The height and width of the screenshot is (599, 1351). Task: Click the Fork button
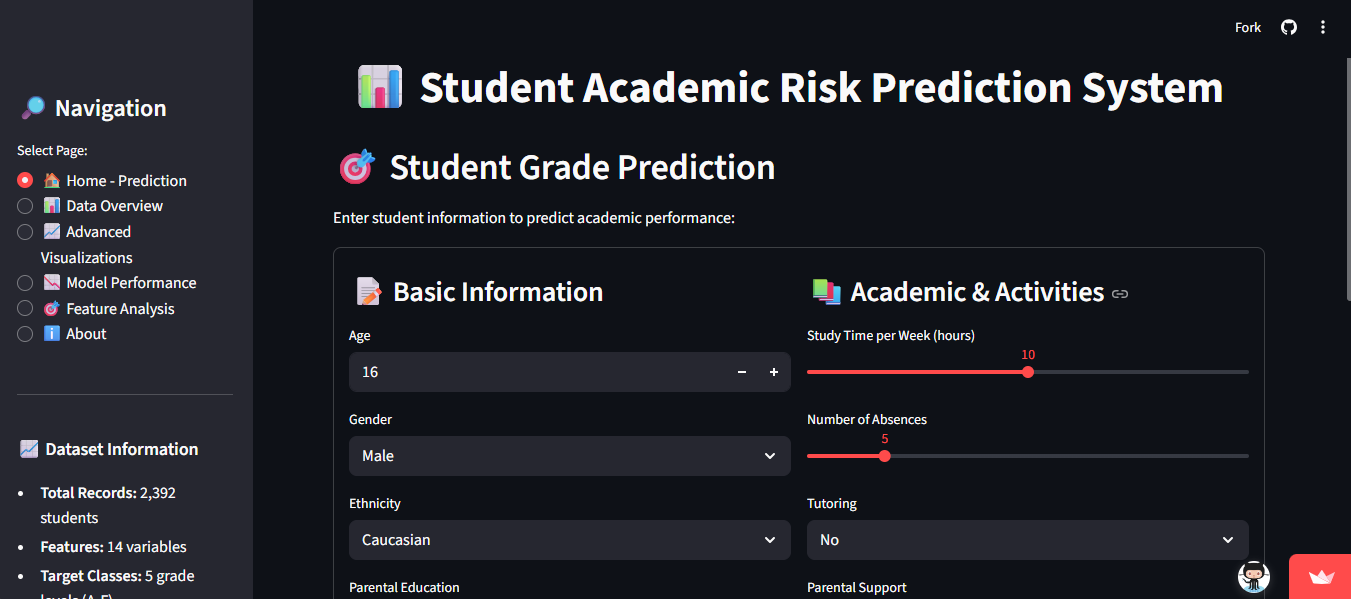[x=1248, y=27]
